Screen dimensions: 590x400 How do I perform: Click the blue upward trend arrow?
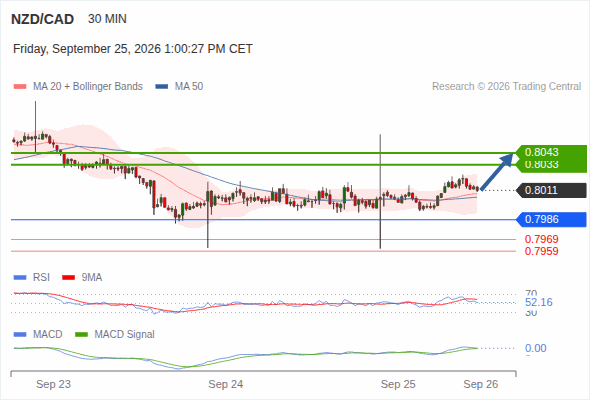point(497,171)
